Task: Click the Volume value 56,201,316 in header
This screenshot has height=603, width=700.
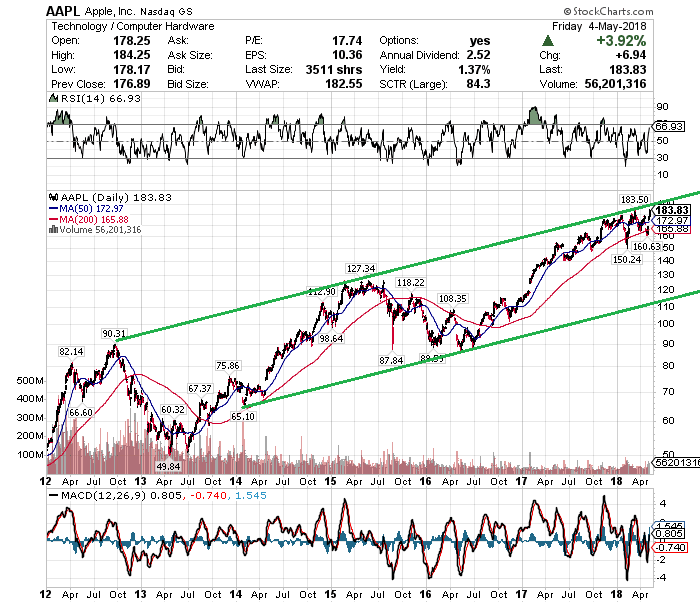Action: pos(615,84)
